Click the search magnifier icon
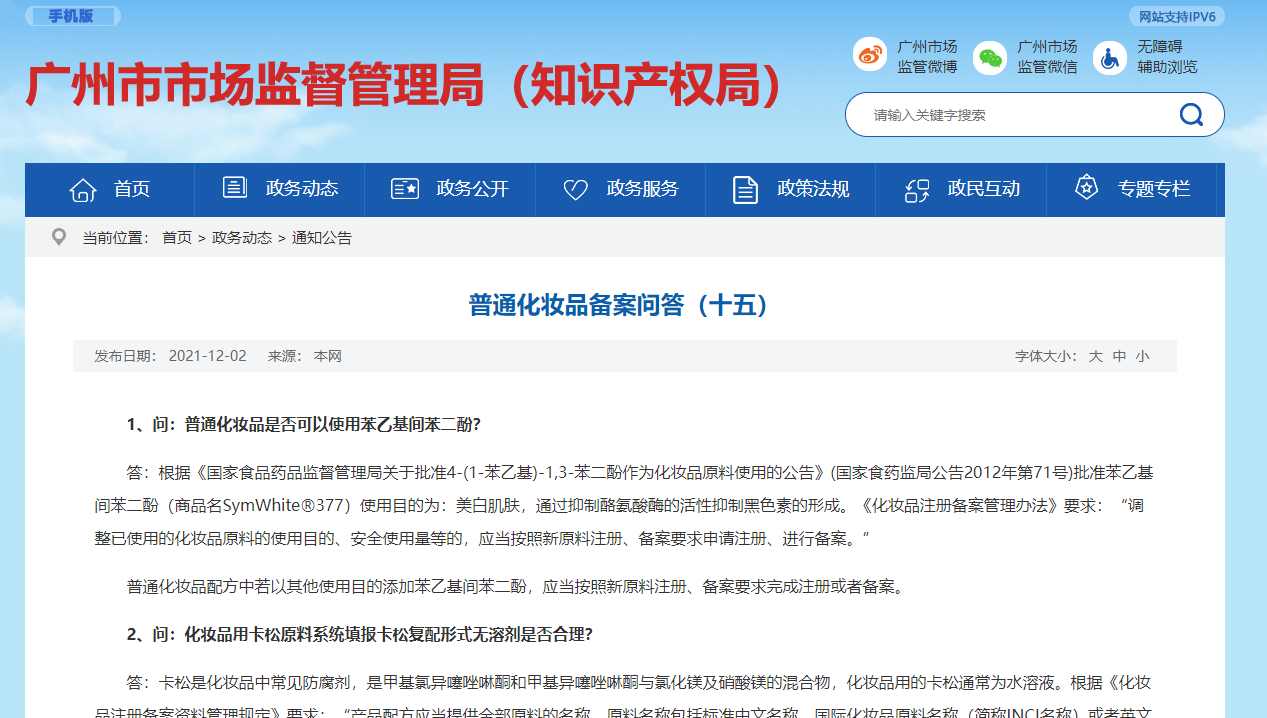The height and width of the screenshot is (718, 1267). [1190, 114]
